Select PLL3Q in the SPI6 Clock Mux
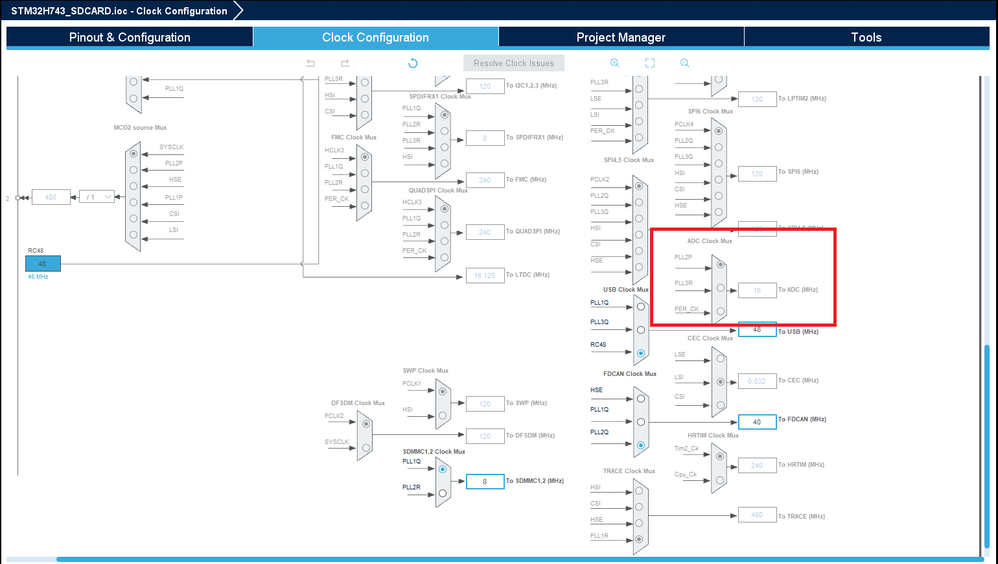This screenshot has height=564, width=998. click(719, 163)
